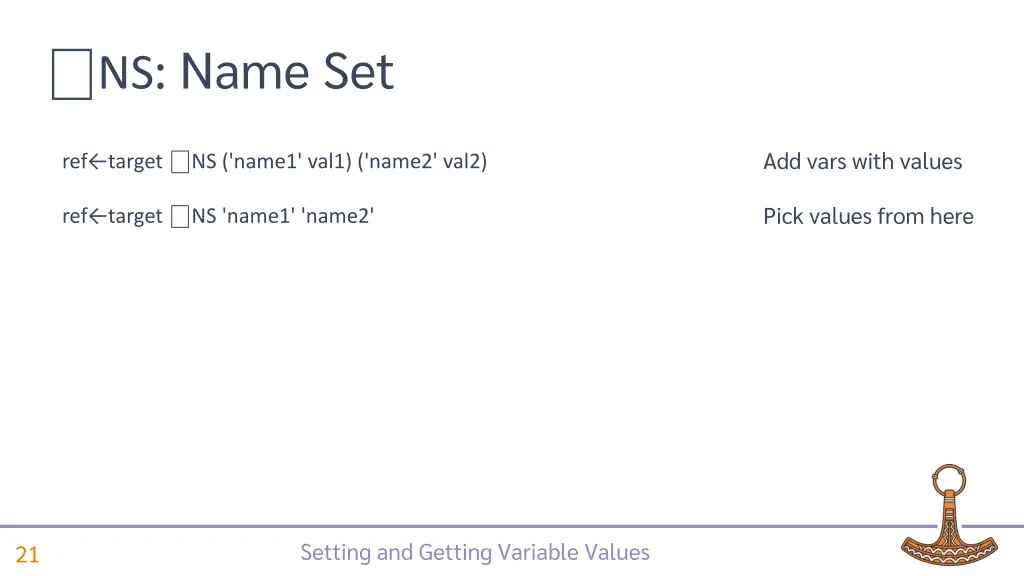The width and height of the screenshot is (1024, 576).
Task: Select the 'Add vars with values' description
Action: 862,162
